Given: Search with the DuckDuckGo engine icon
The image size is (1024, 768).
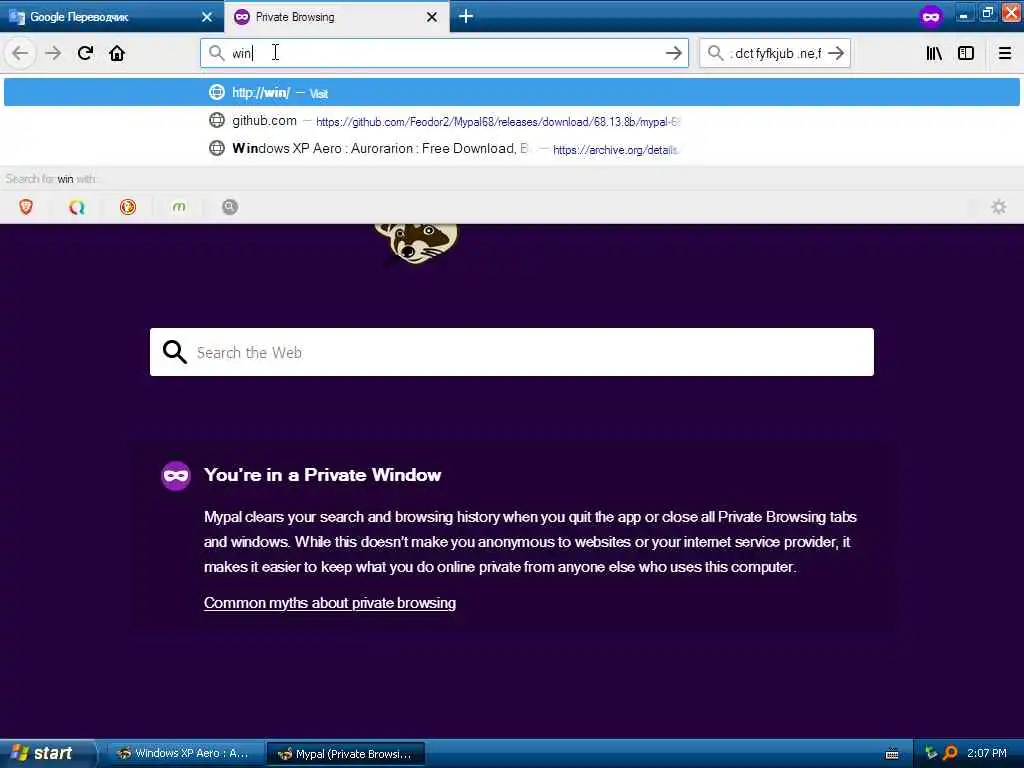Looking at the screenshot, I should 128,207.
